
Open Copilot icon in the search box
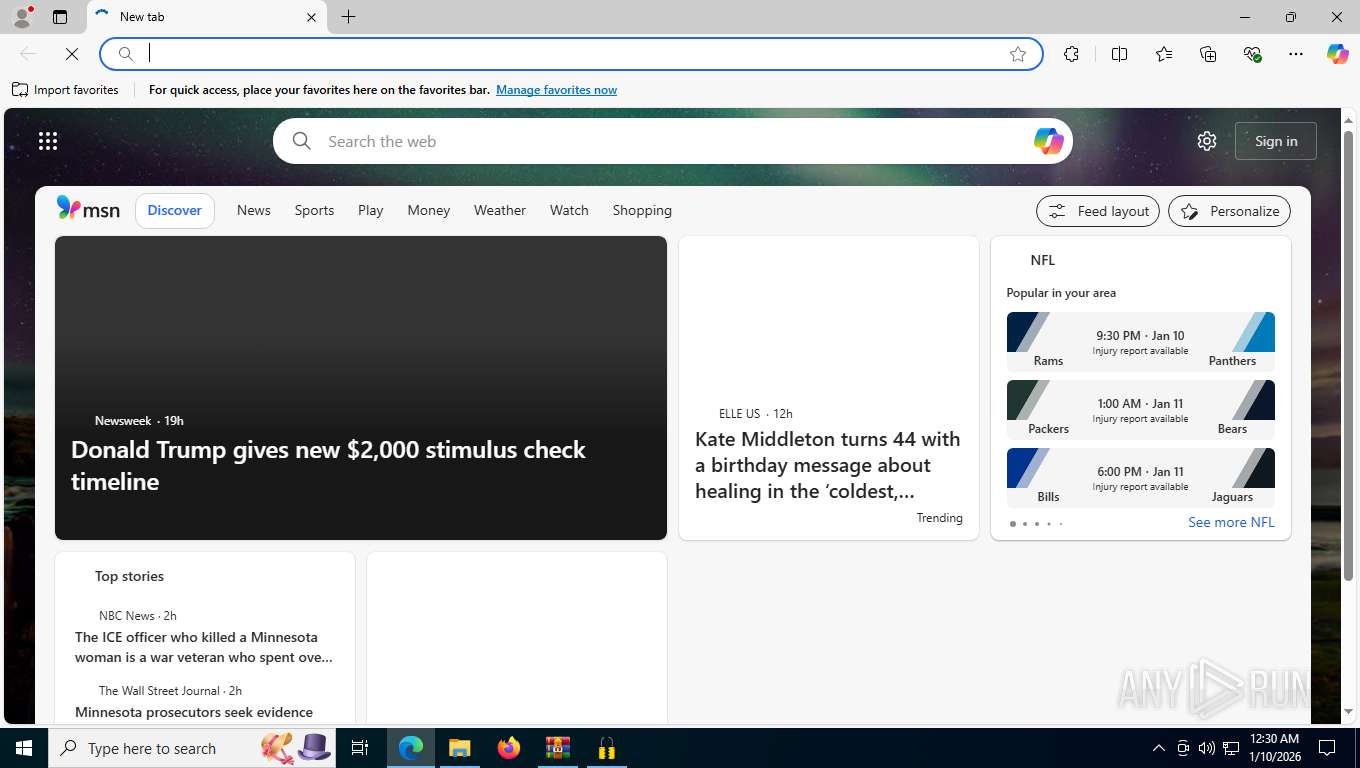click(x=1048, y=141)
